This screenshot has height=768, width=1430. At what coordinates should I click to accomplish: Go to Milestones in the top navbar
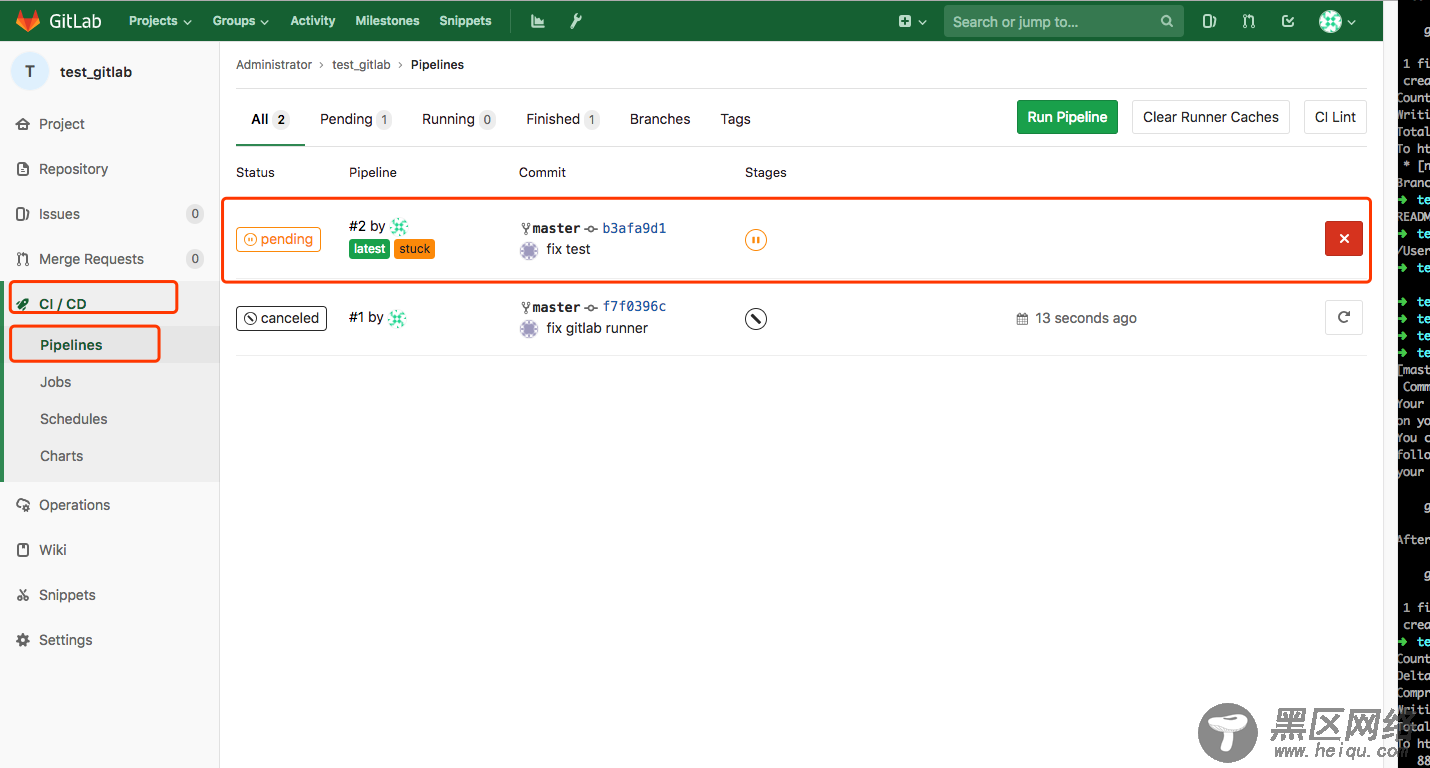[x=387, y=21]
